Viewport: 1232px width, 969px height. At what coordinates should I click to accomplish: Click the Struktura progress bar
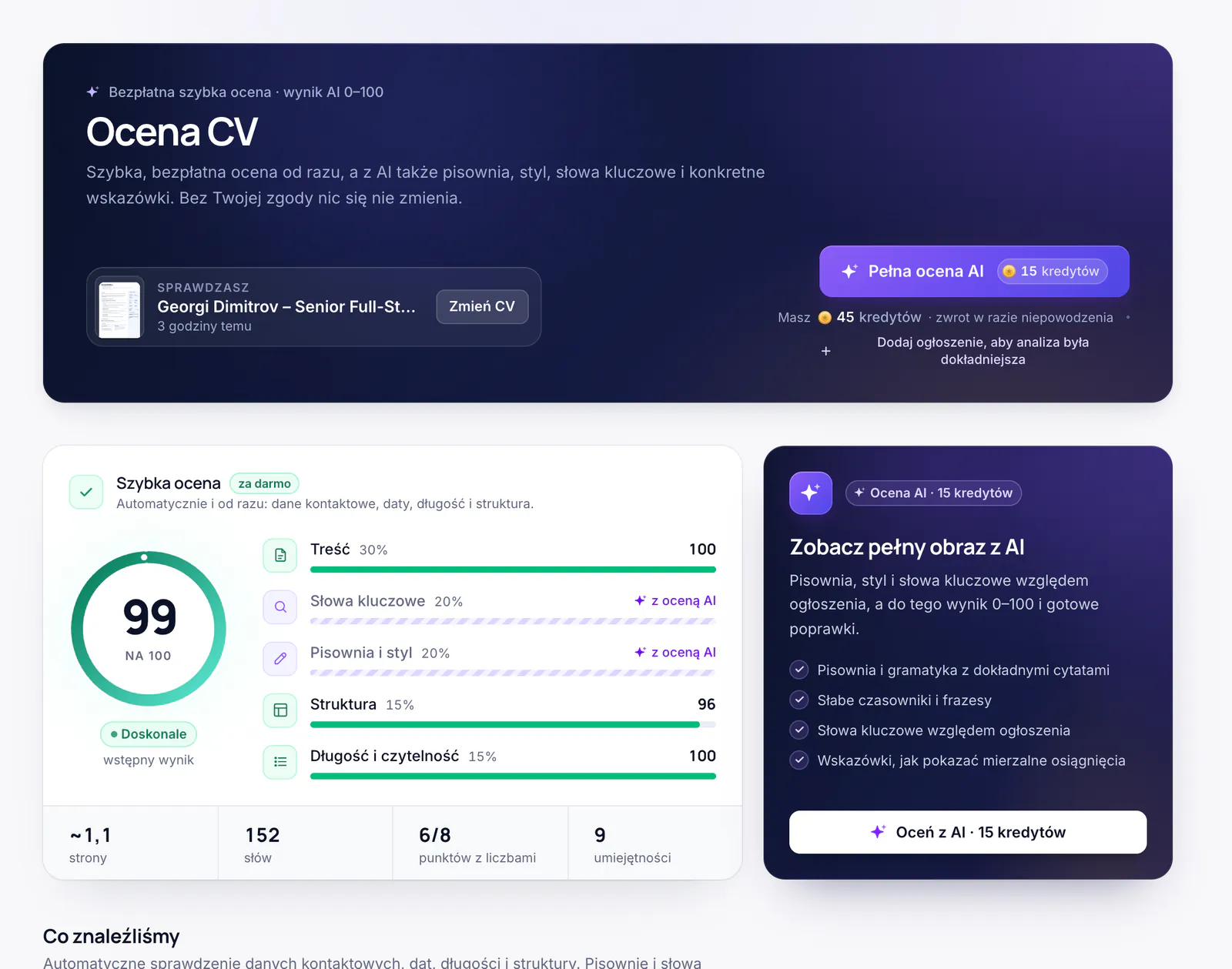(513, 724)
